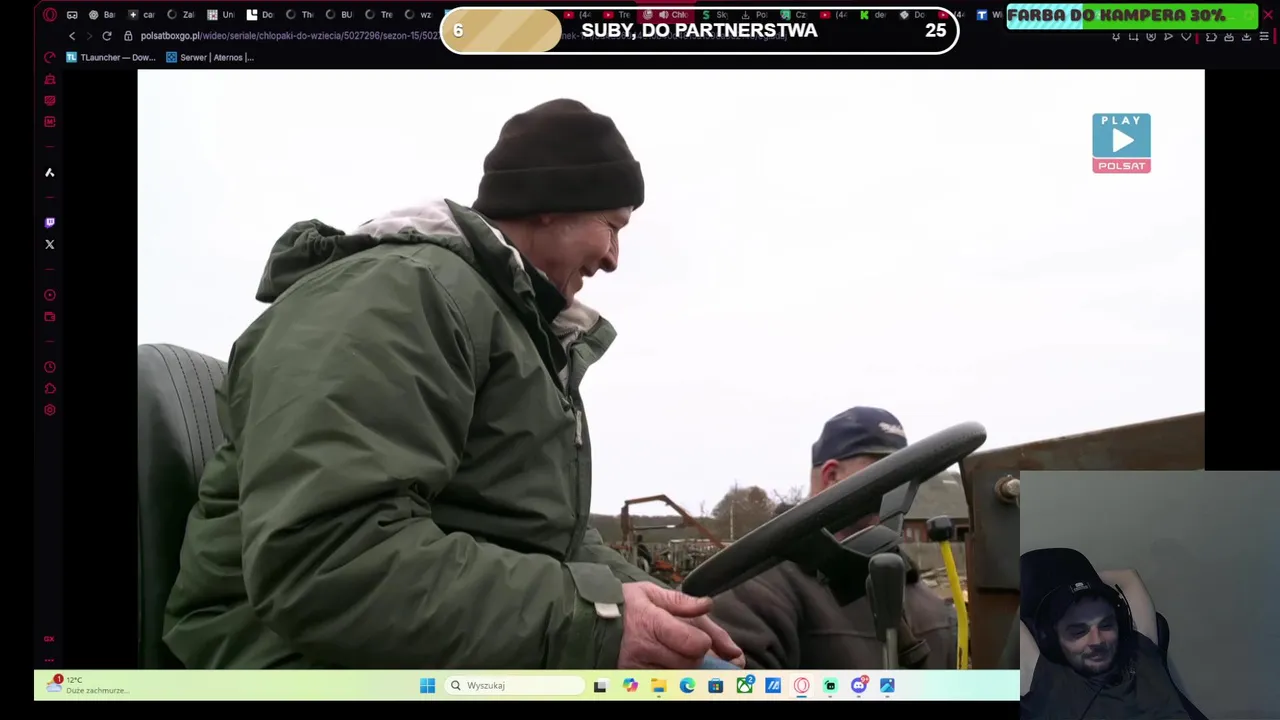Switch to the 'The' browser tab
1280x720 pixels.
click(x=300, y=15)
